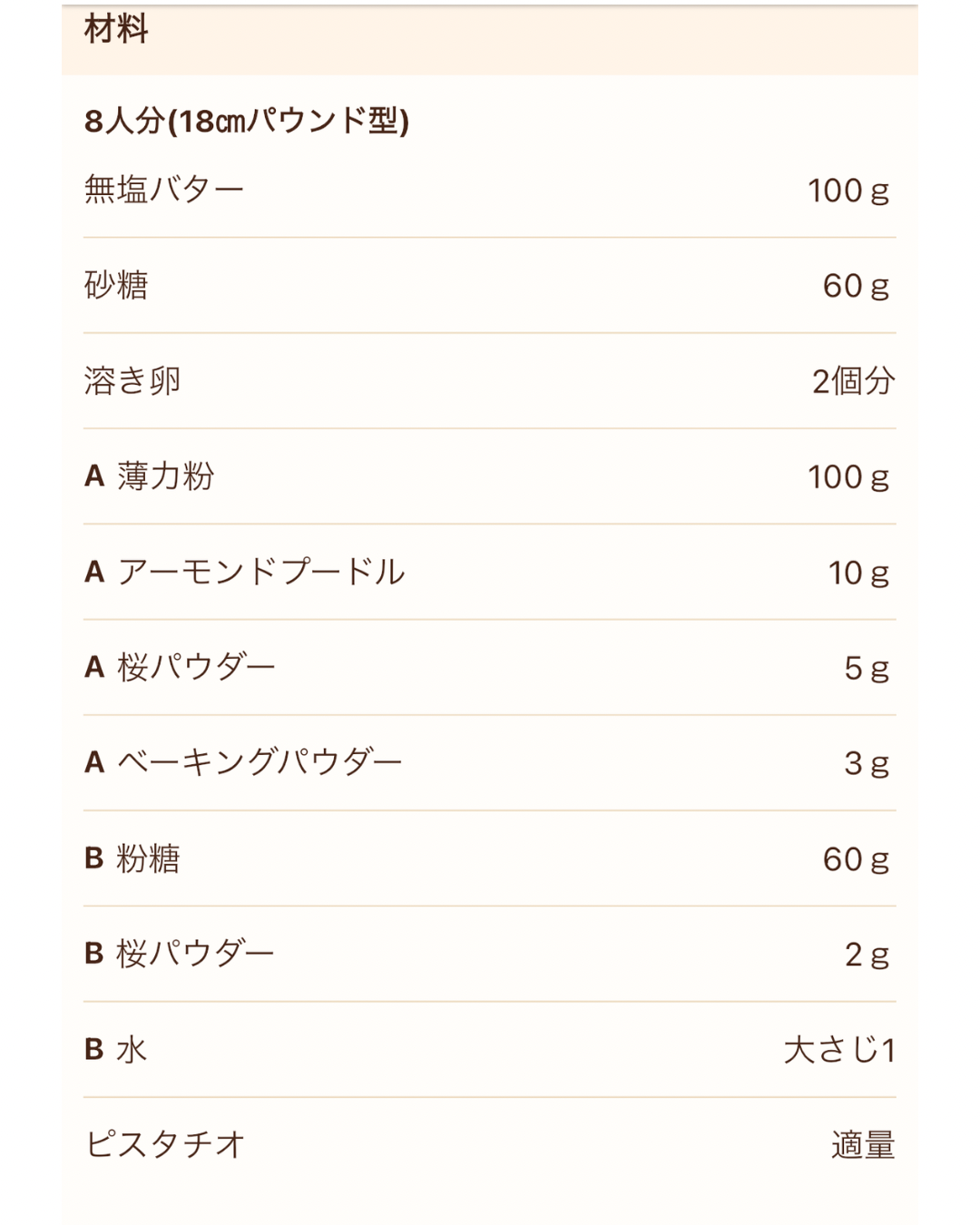Tap the B 粉糖 ingredient row
Viewport: 980px width, 1225px height.
pos(490,858)
